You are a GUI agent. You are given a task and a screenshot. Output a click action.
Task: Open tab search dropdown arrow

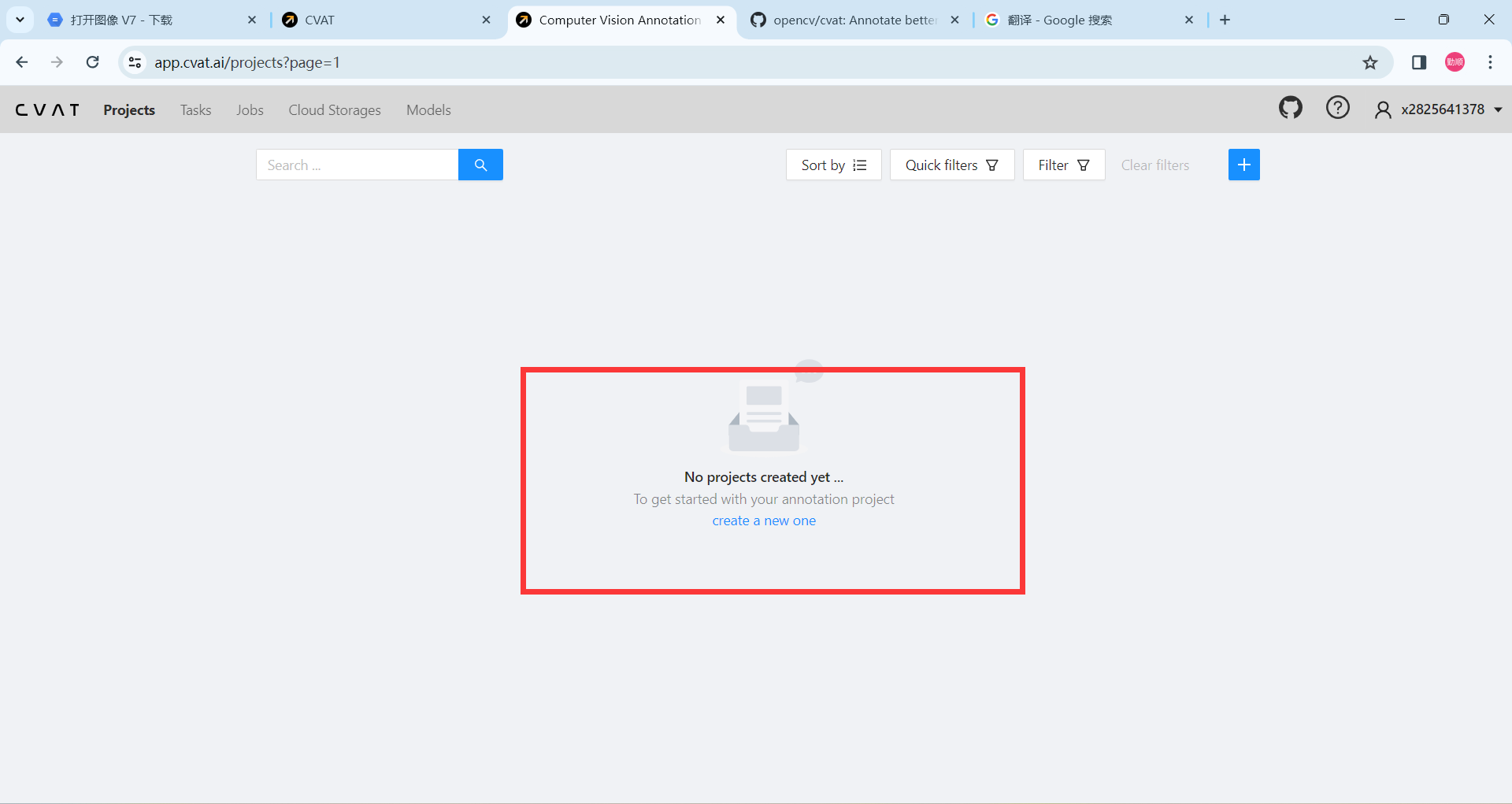pos(20,20)
